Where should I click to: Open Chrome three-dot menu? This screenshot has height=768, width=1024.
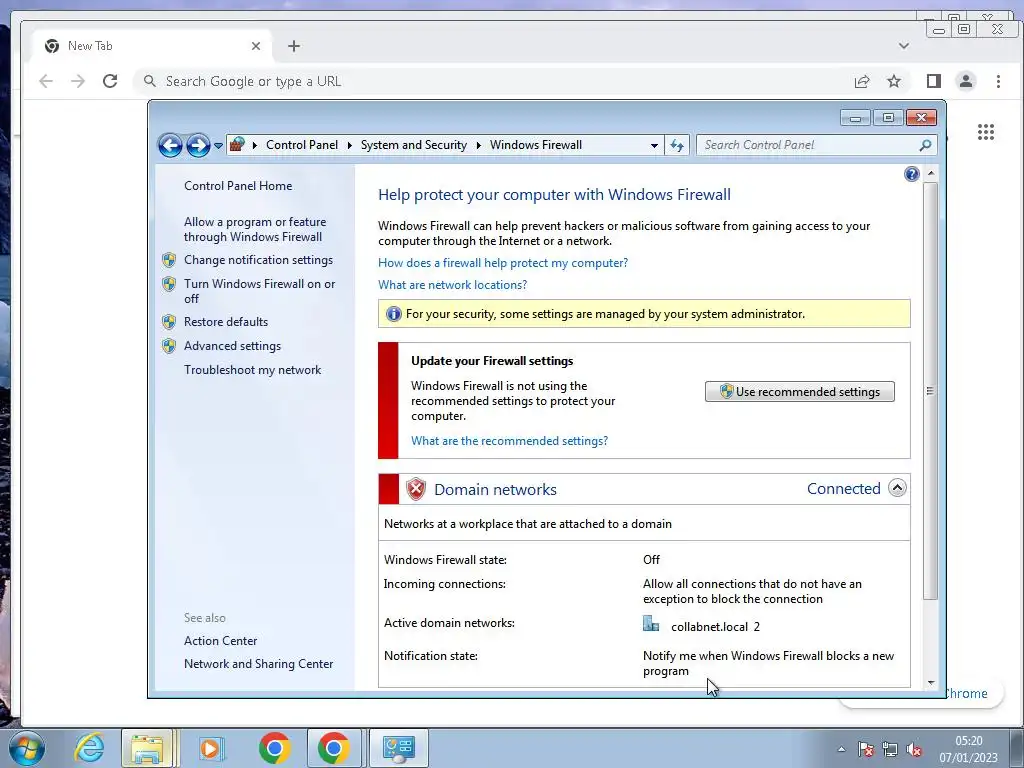tap(998, 81)
